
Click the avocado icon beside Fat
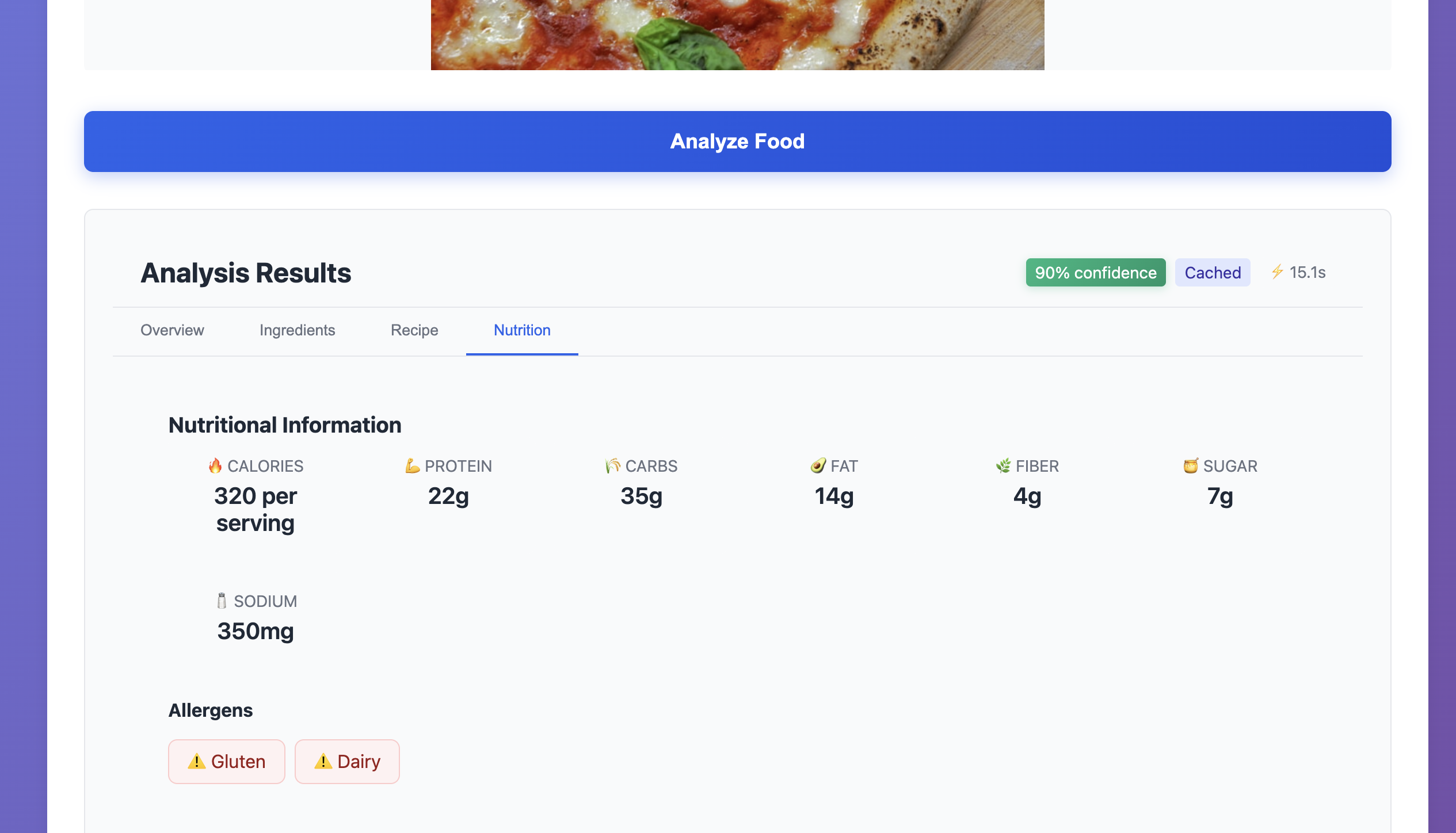click(x=818, y=465)
